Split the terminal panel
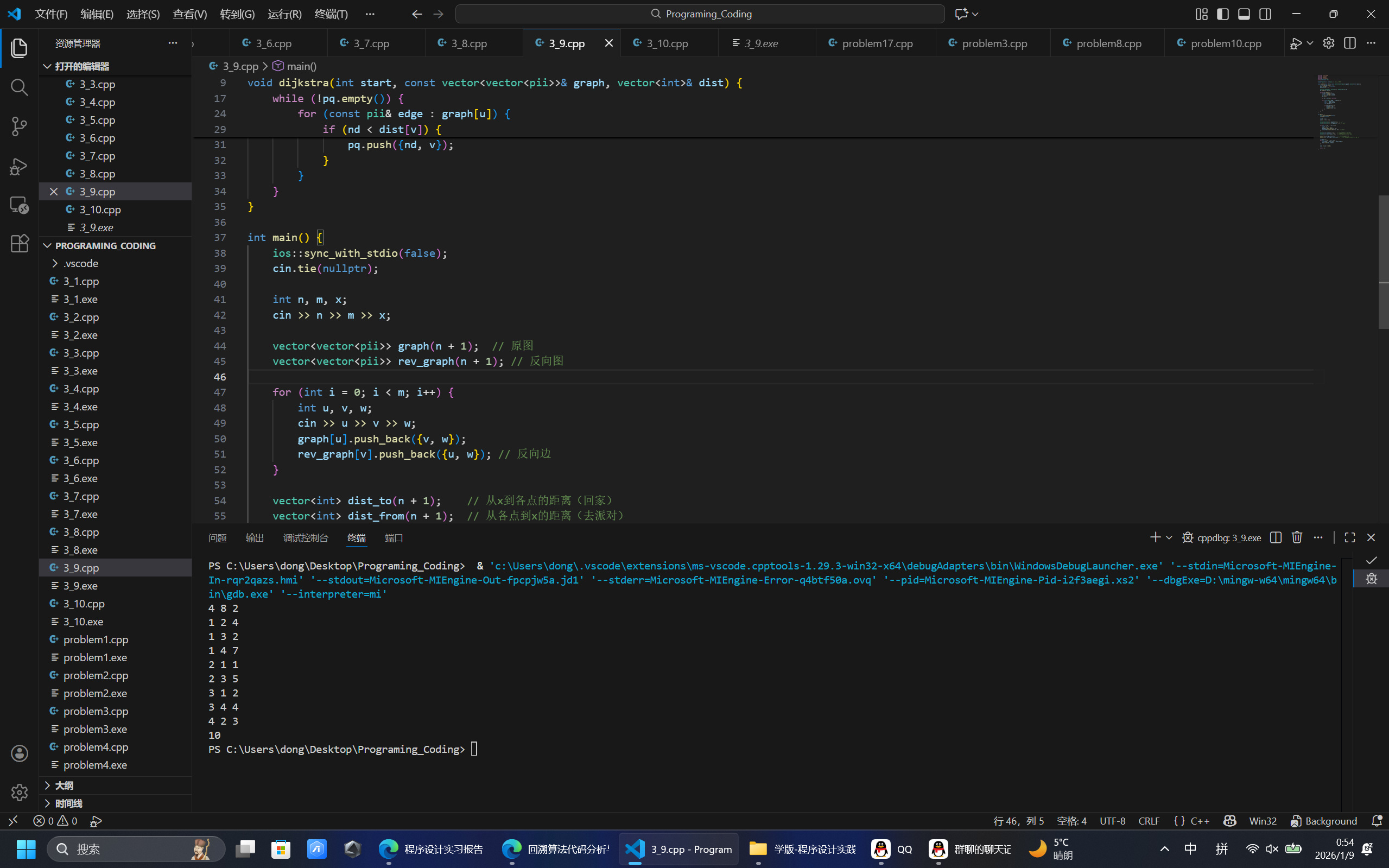 click(1276, 537)
